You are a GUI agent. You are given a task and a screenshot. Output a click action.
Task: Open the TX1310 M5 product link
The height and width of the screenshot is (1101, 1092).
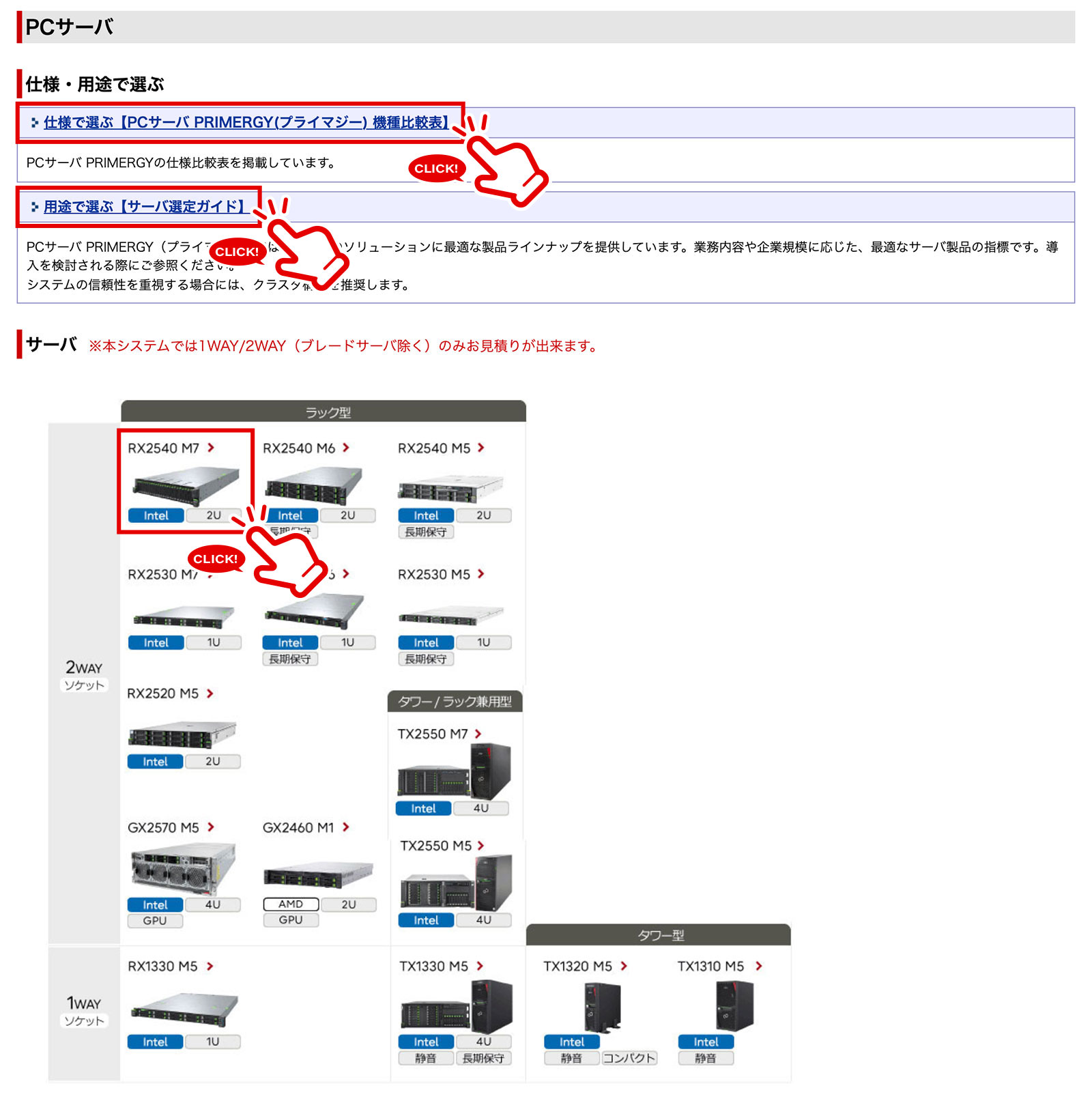pyautogui.click(x=711, y=967)
